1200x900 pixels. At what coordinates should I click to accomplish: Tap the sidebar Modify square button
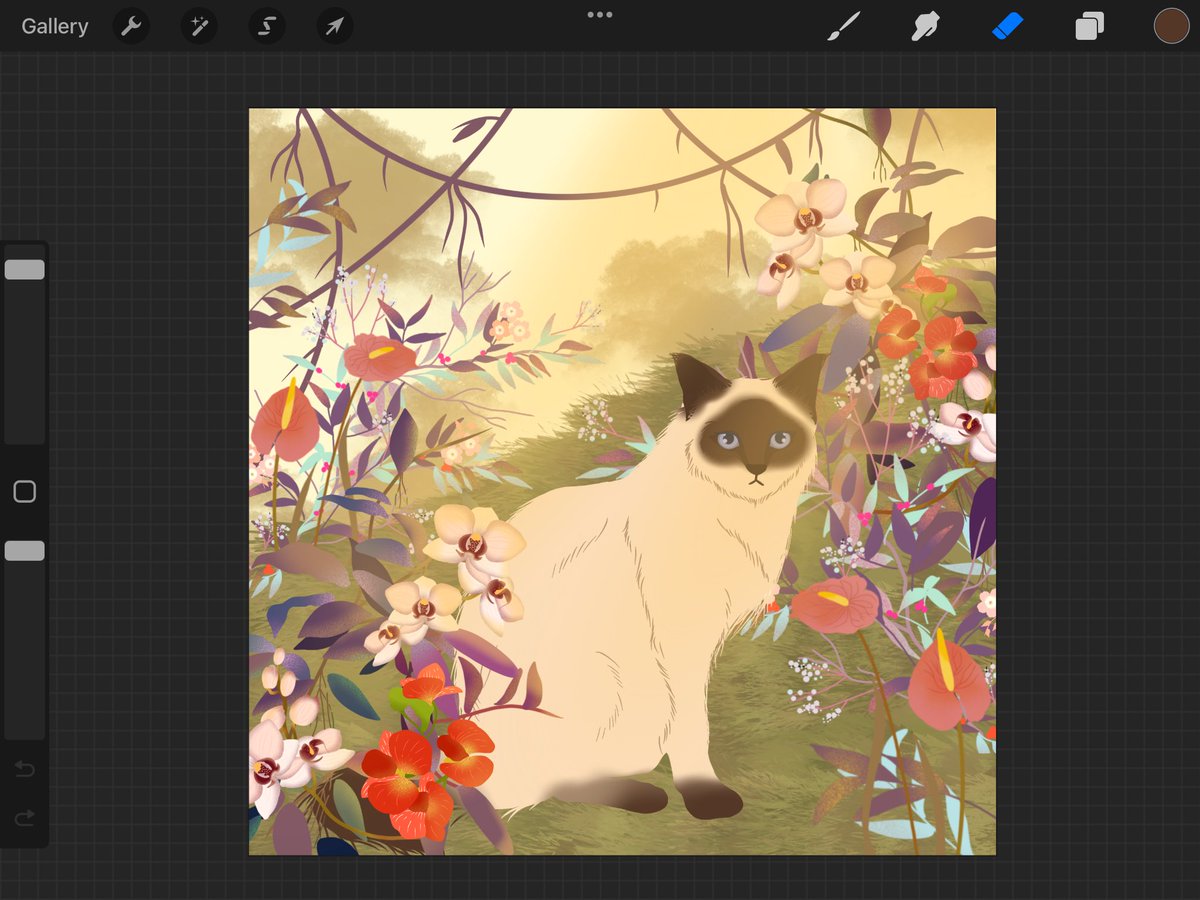(25, 491)
